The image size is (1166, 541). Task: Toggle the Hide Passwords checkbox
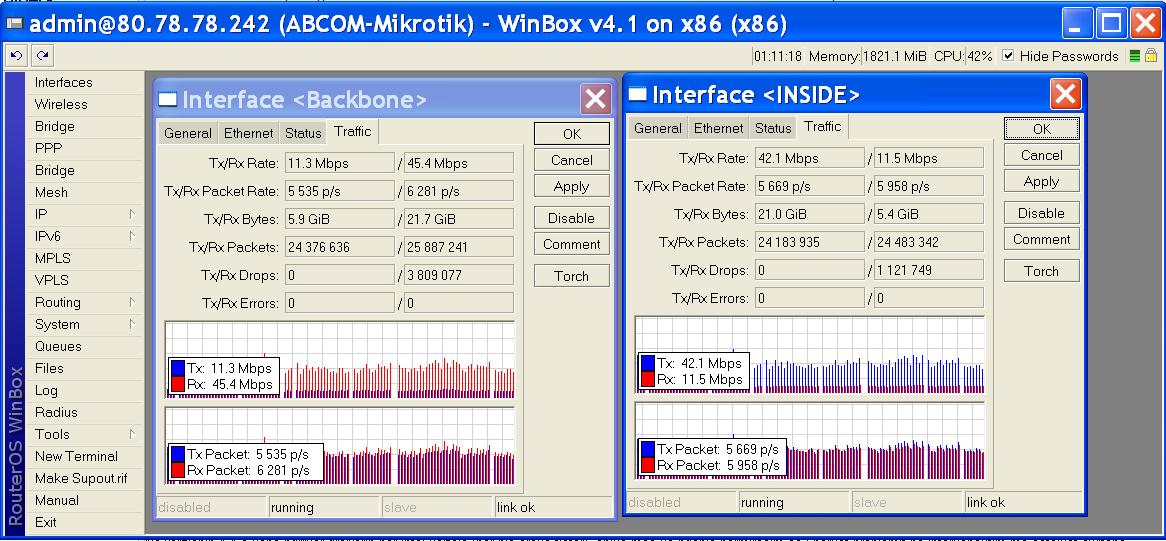[x=1008, y=56]
